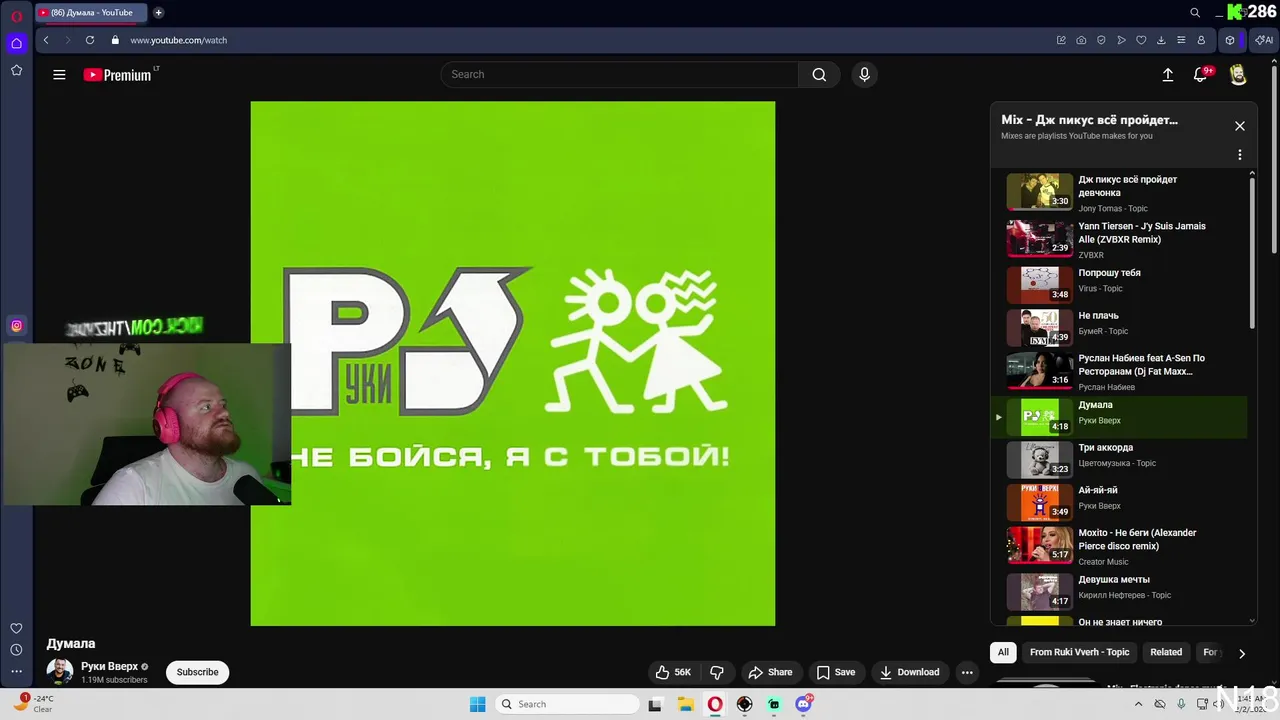Open Opera sidebar heart pinboards icon
1280x720 pixels.
(x=16, y=628)
